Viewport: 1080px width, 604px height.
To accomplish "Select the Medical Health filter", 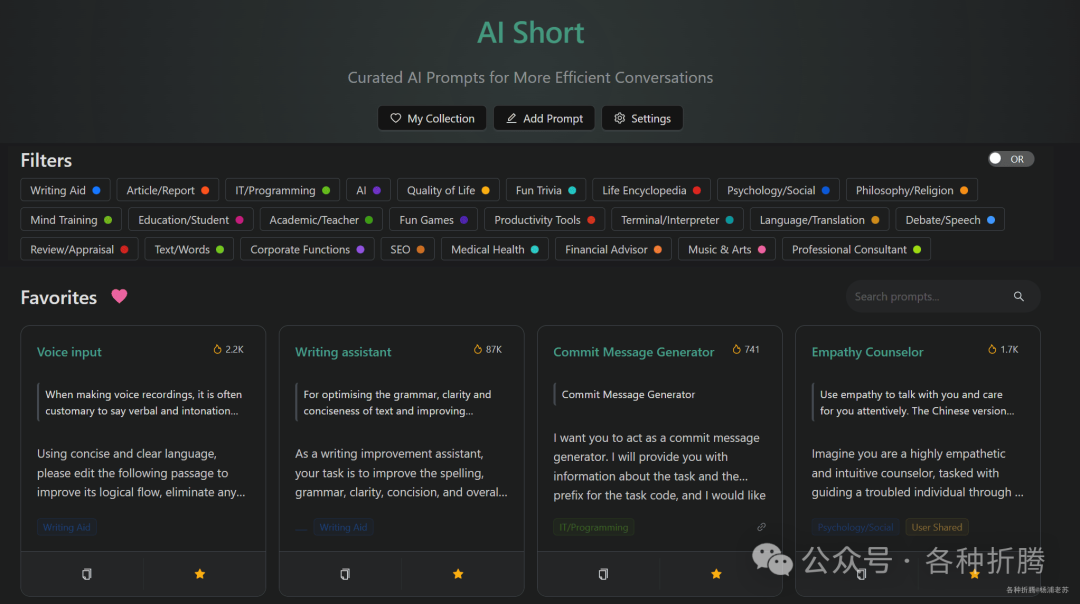I will [x=494, y=248].
